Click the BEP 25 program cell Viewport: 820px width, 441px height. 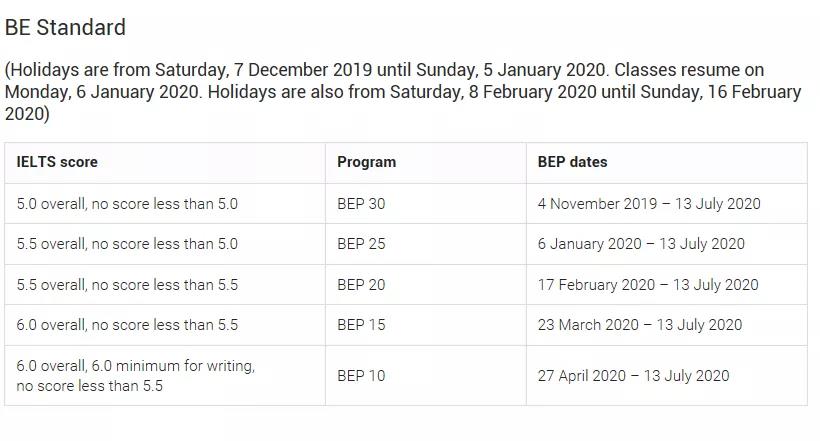pos(361,244)
